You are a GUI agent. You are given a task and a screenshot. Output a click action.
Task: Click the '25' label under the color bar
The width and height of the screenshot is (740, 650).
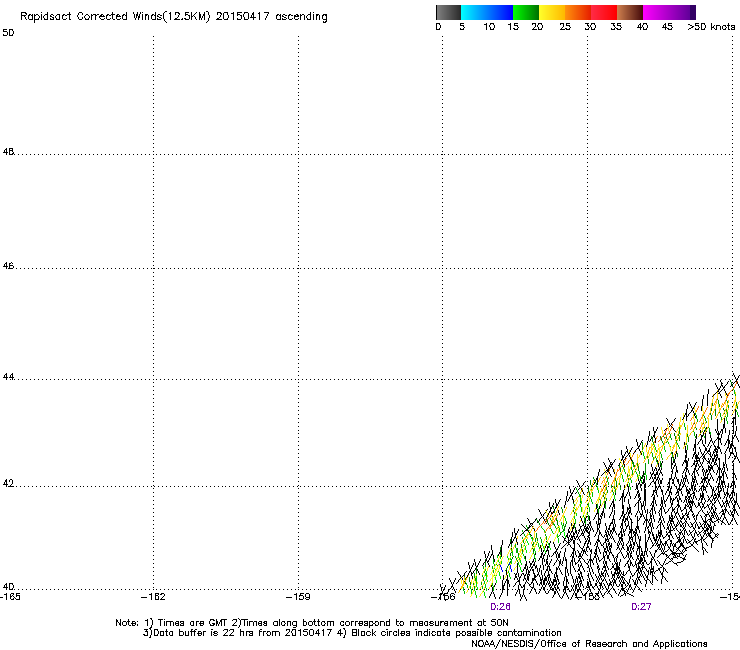565,27
